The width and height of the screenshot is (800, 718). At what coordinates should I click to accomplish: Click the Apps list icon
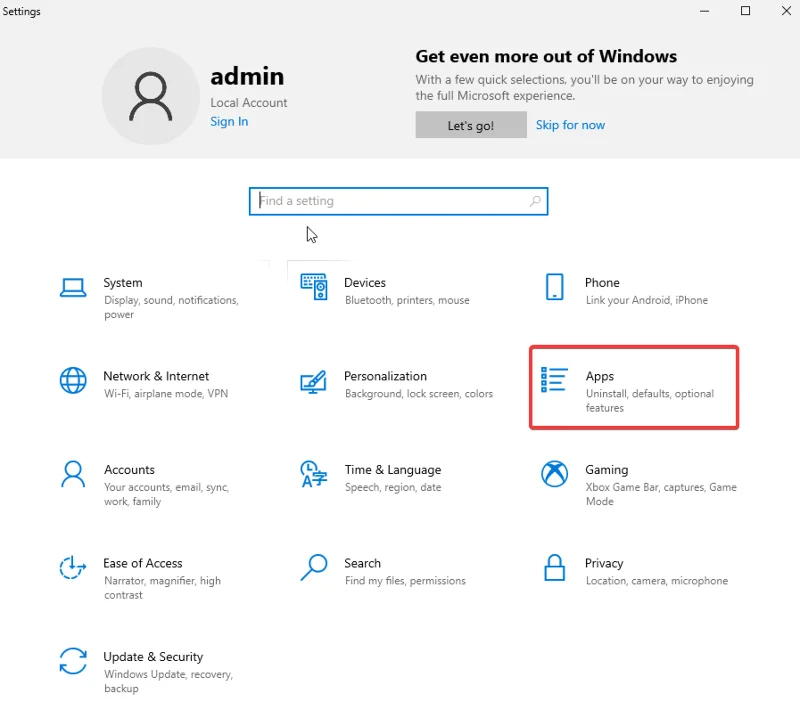554,380
